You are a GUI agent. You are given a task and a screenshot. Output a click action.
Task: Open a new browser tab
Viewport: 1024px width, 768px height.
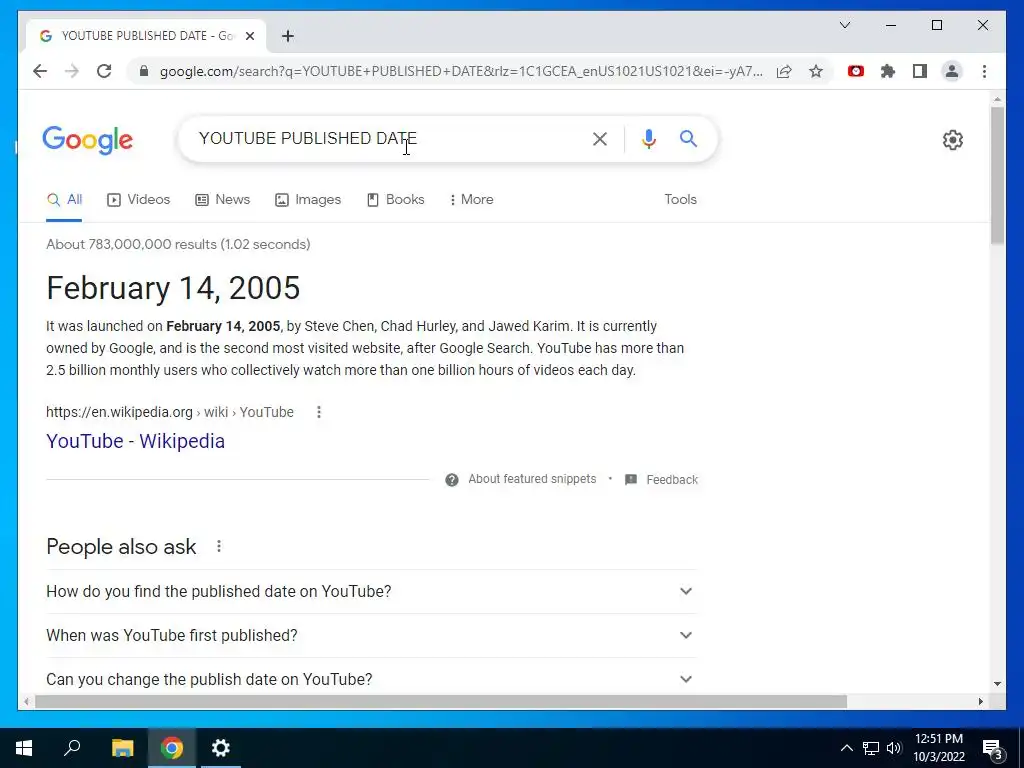pyautogui.click(x=287, y=36)
